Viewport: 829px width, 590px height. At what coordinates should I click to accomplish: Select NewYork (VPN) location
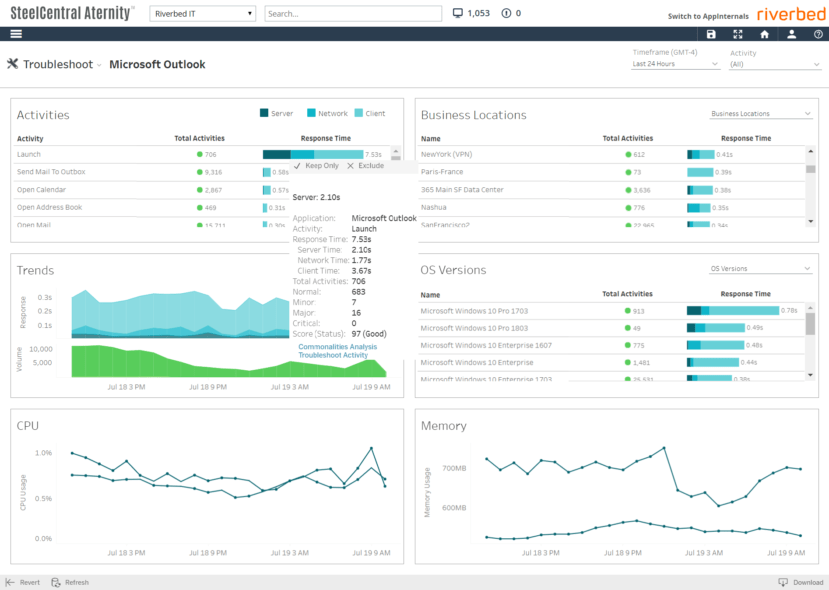pyautogui.click(x=446, y=154)
